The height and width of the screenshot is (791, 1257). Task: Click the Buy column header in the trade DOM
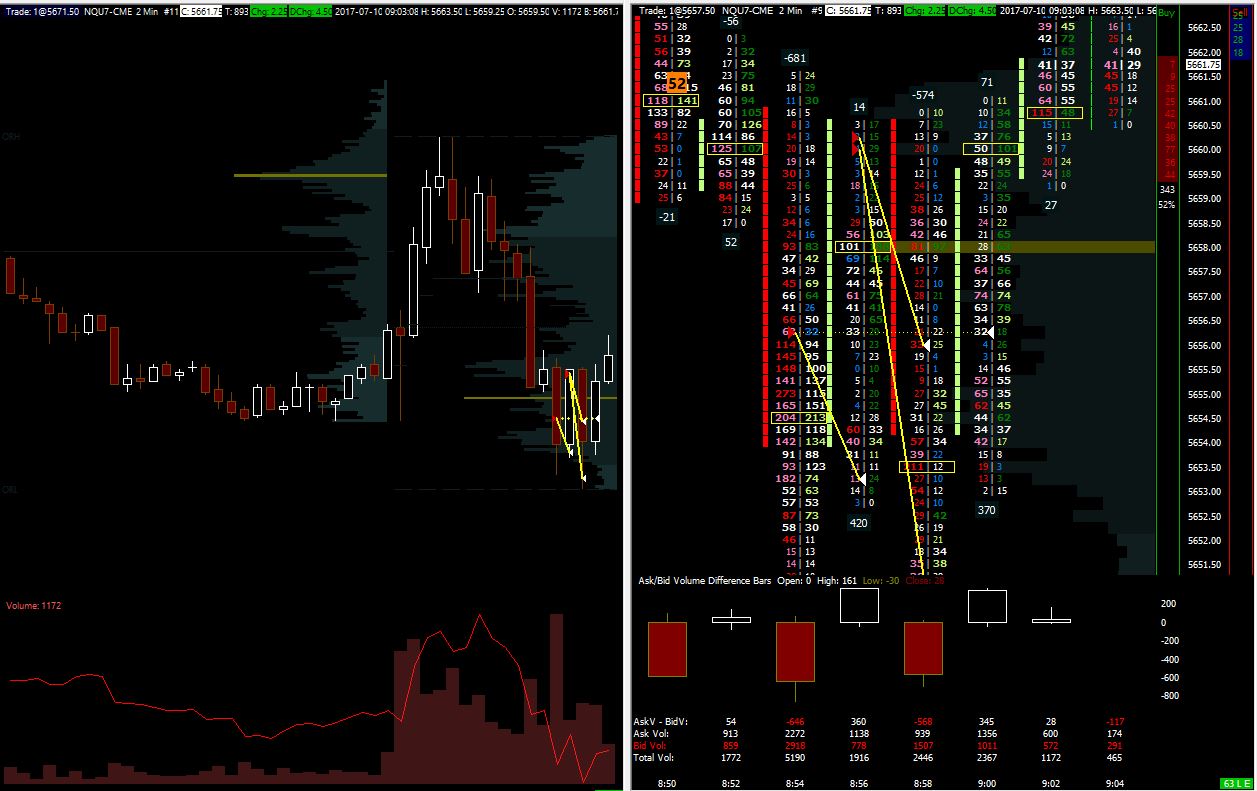click(1167, 14)
